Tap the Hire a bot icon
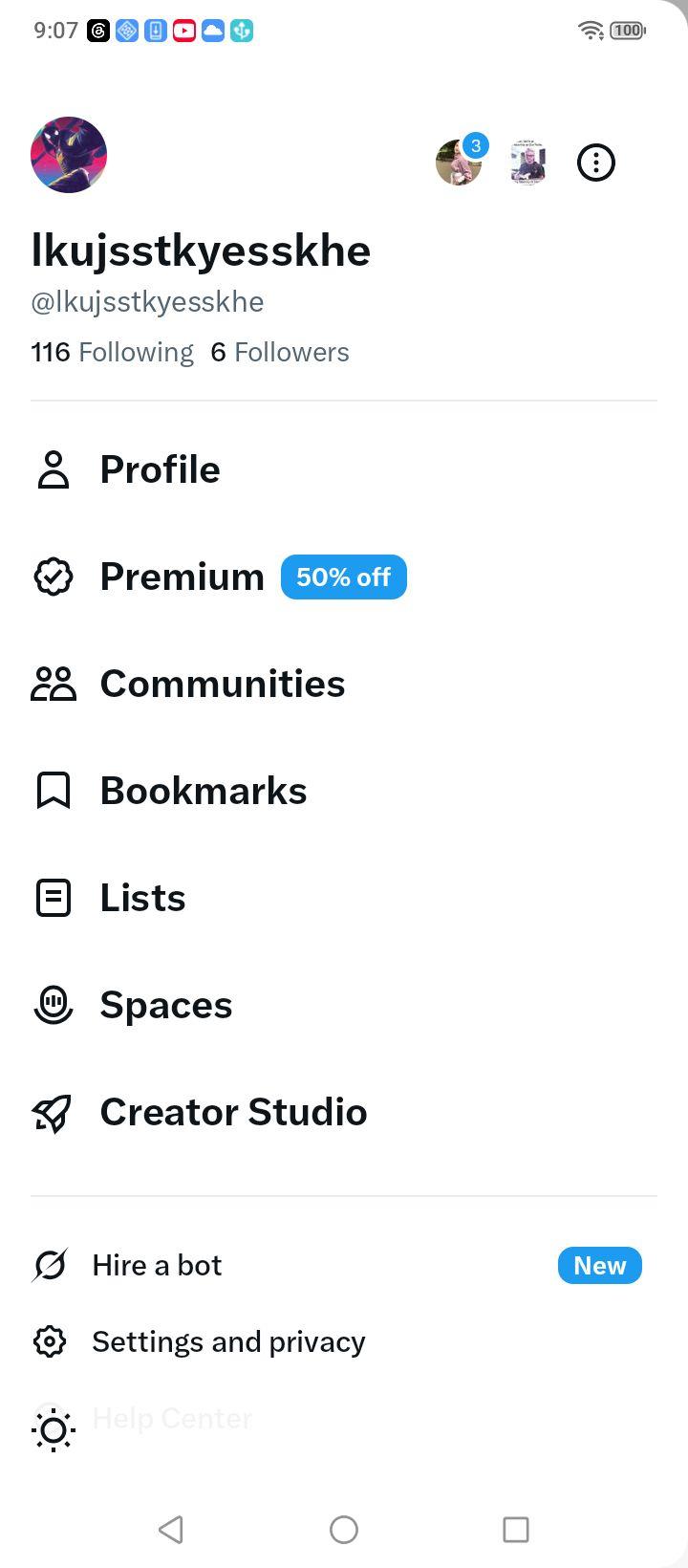The width and height of the screenshot is (688, 1568). (x=50, y=1265)
